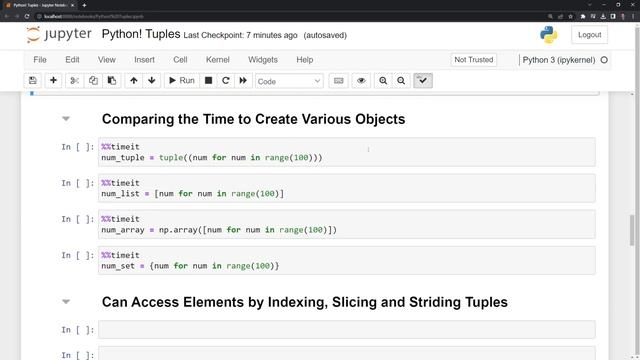Select the num_set timeit cell
The height and width of the screenshot is (360, 640).
click(x=347, y=260)
